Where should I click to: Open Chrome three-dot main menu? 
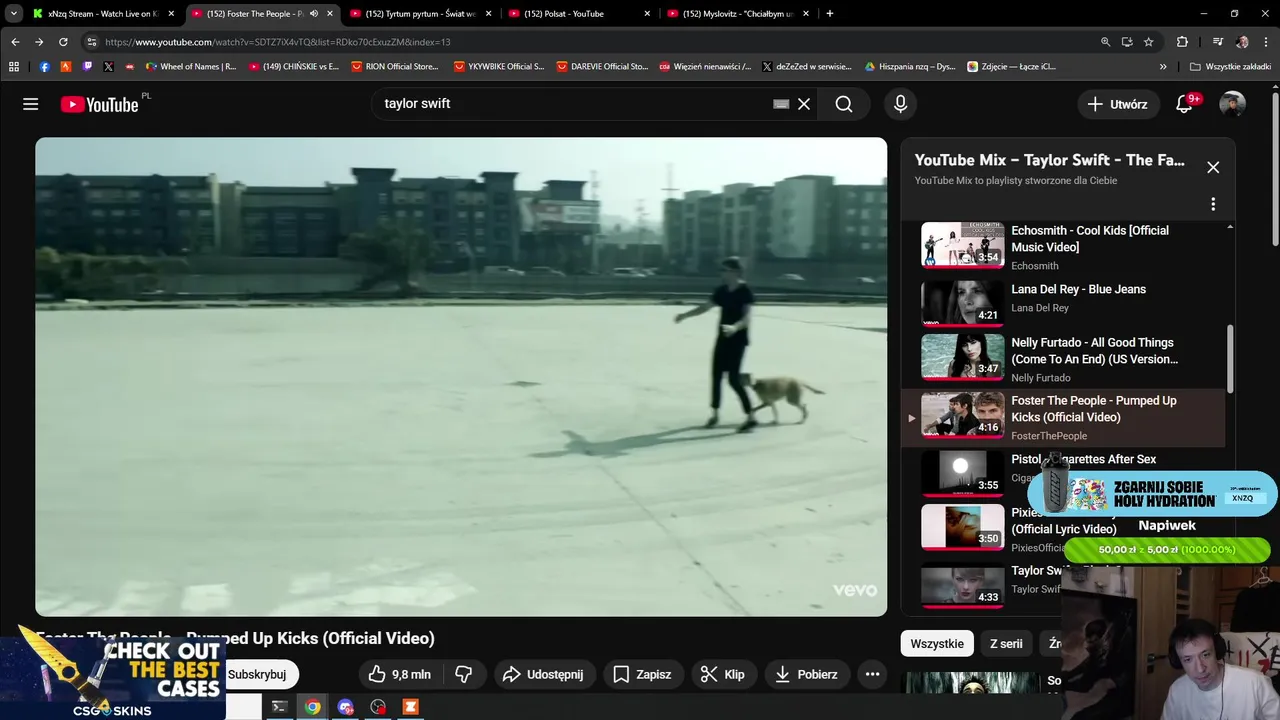1266,42
